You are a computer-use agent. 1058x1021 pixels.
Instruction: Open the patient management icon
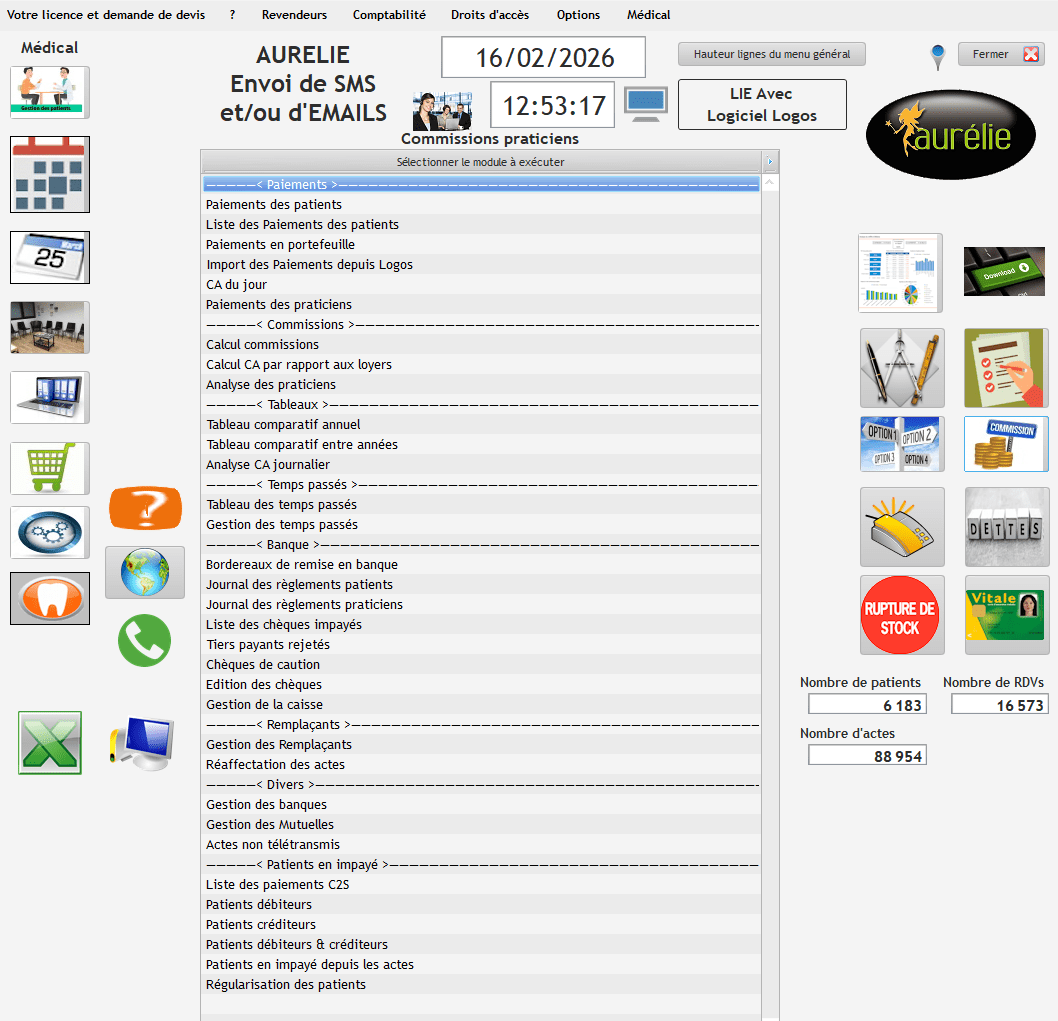[50, 92]
